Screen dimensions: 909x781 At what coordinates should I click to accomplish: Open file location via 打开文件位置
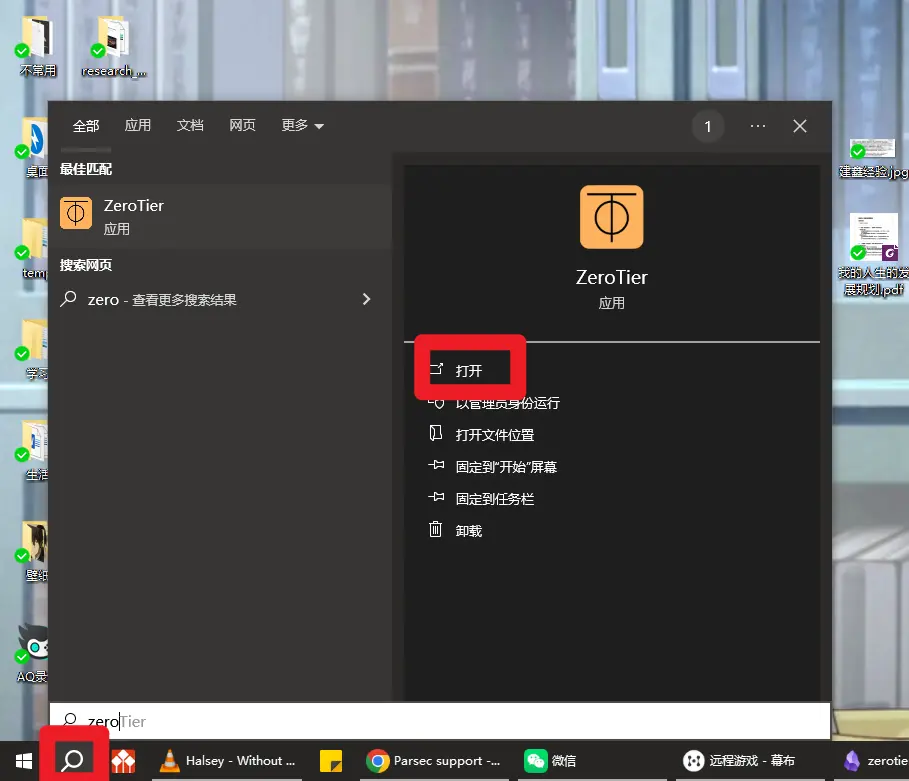tap(494, 435)
